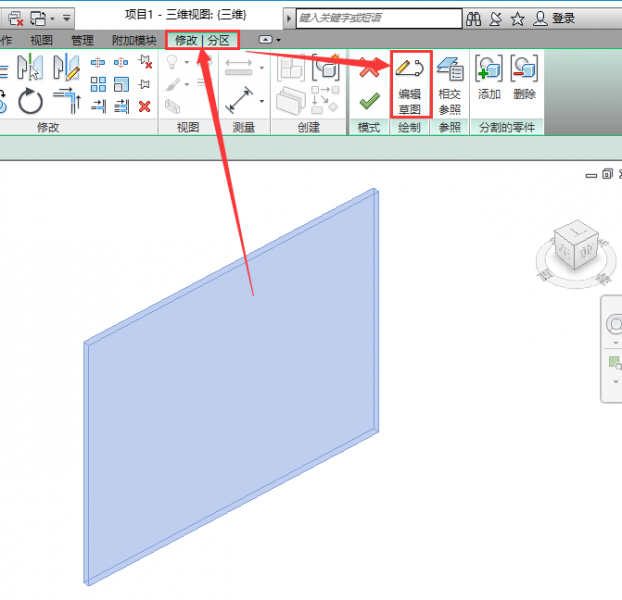622x600 pixels.
Task: Expand the InfoCenter arrow left of search box
Action: (289, 18)
